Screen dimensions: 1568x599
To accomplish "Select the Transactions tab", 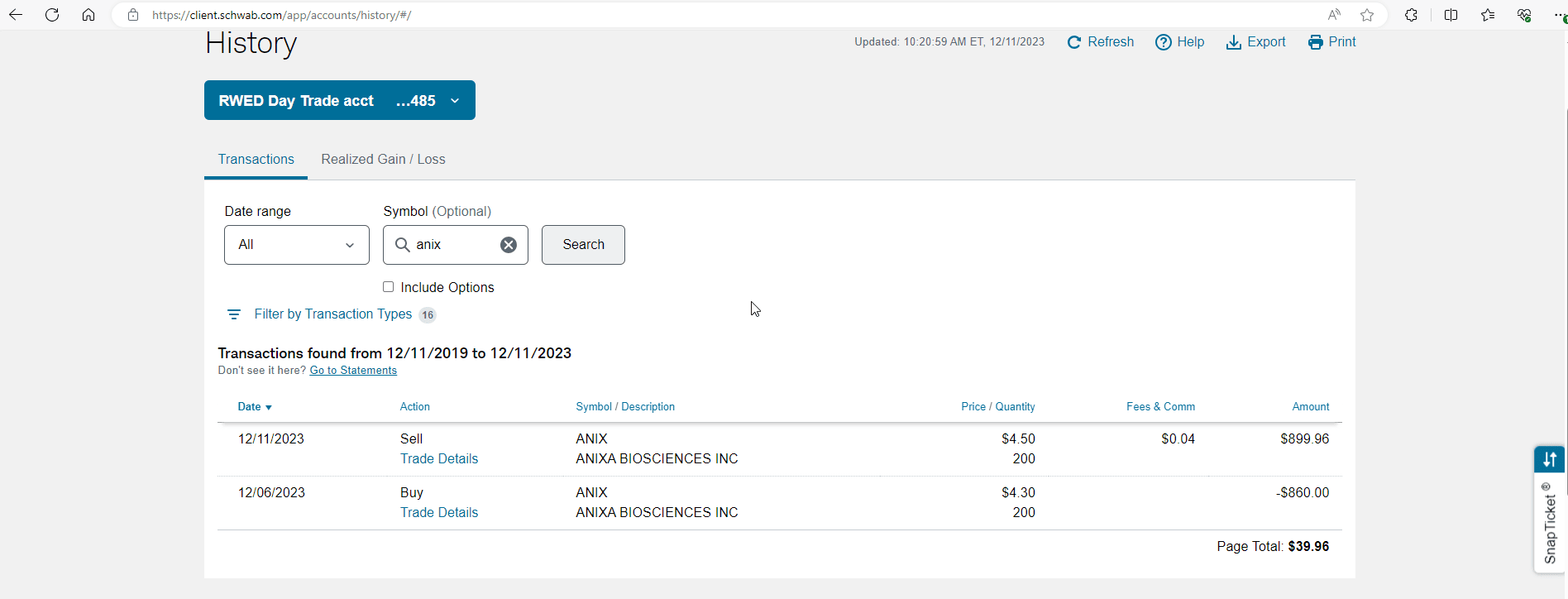I will coord(256,160).
